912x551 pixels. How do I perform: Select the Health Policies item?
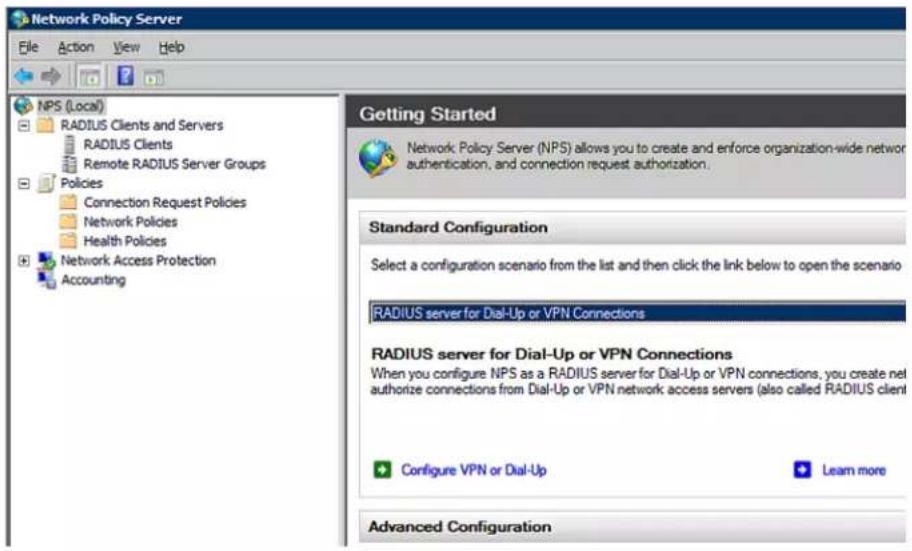click(x=125, y=241)
